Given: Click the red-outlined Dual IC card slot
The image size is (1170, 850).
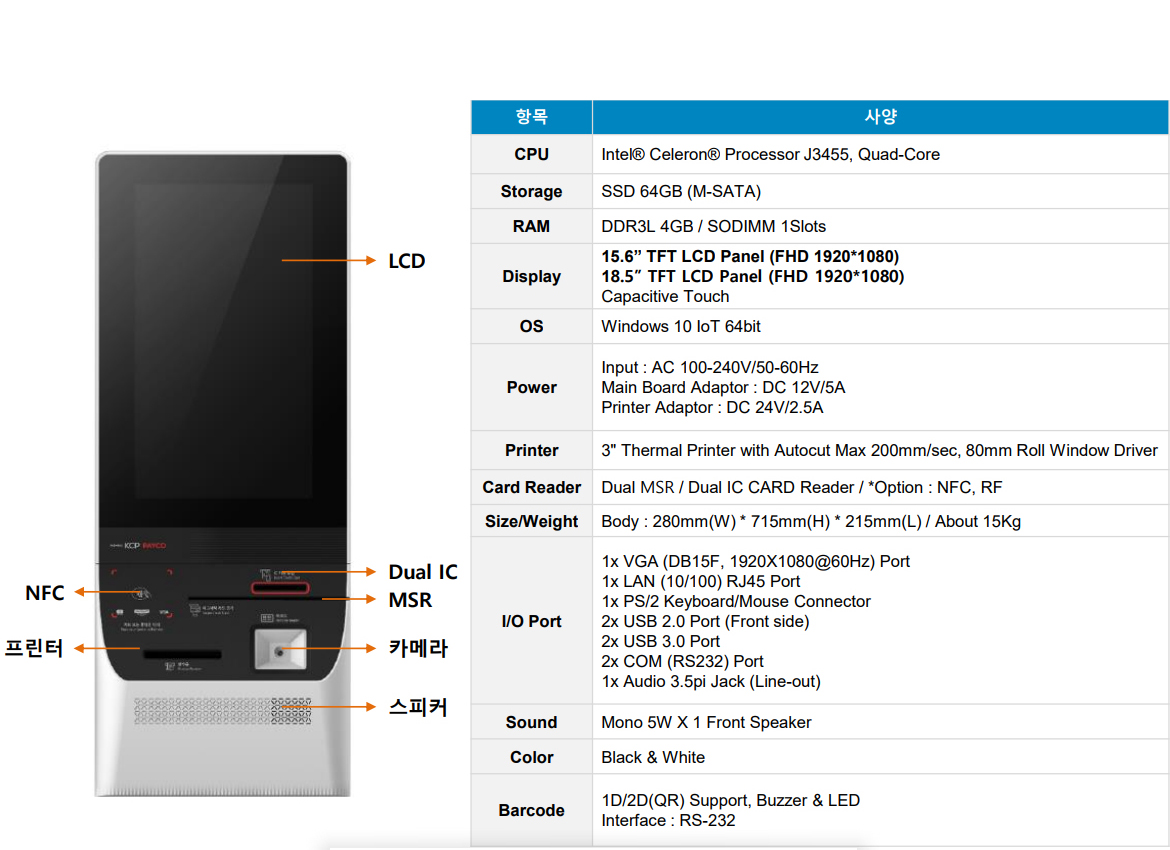Looking at the screenshot, I should tap(280, 588).
